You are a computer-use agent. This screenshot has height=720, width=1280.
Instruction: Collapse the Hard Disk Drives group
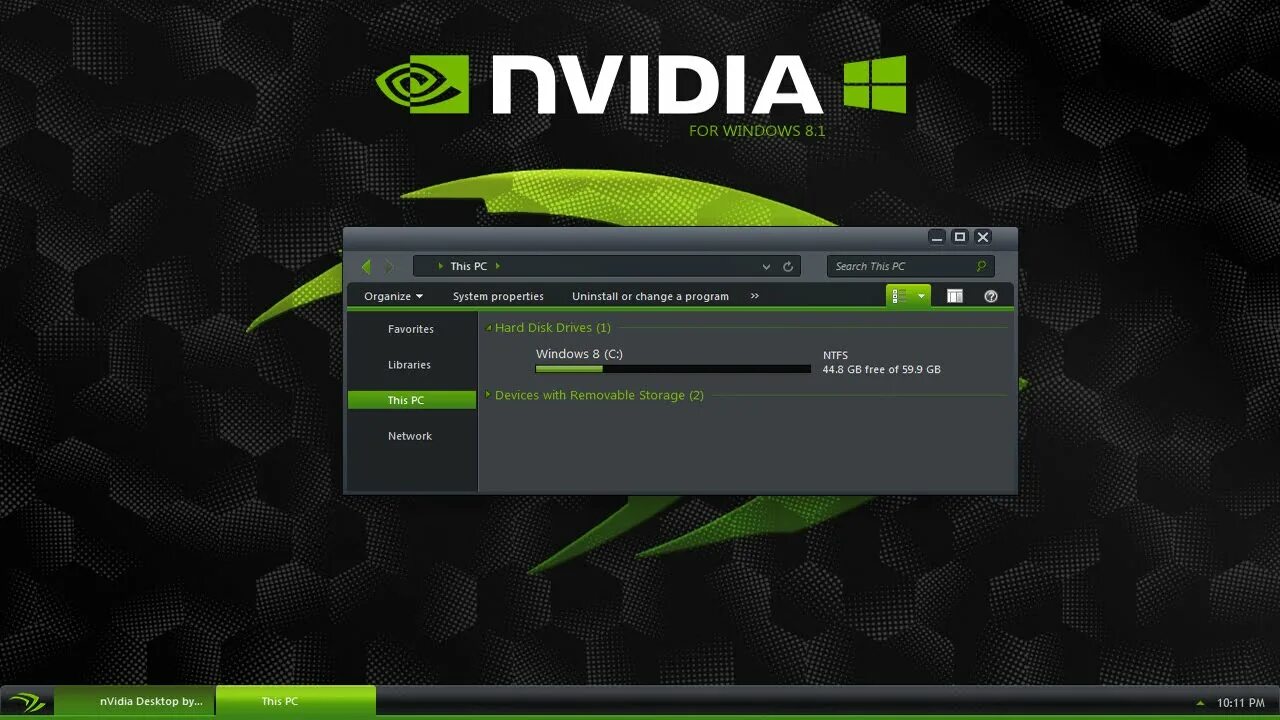(x=488, y=328)
